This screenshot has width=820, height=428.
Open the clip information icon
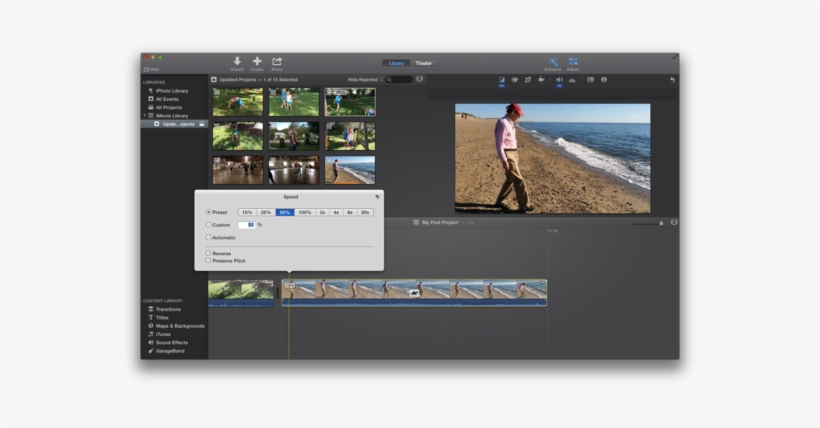[x=604, y=80]
